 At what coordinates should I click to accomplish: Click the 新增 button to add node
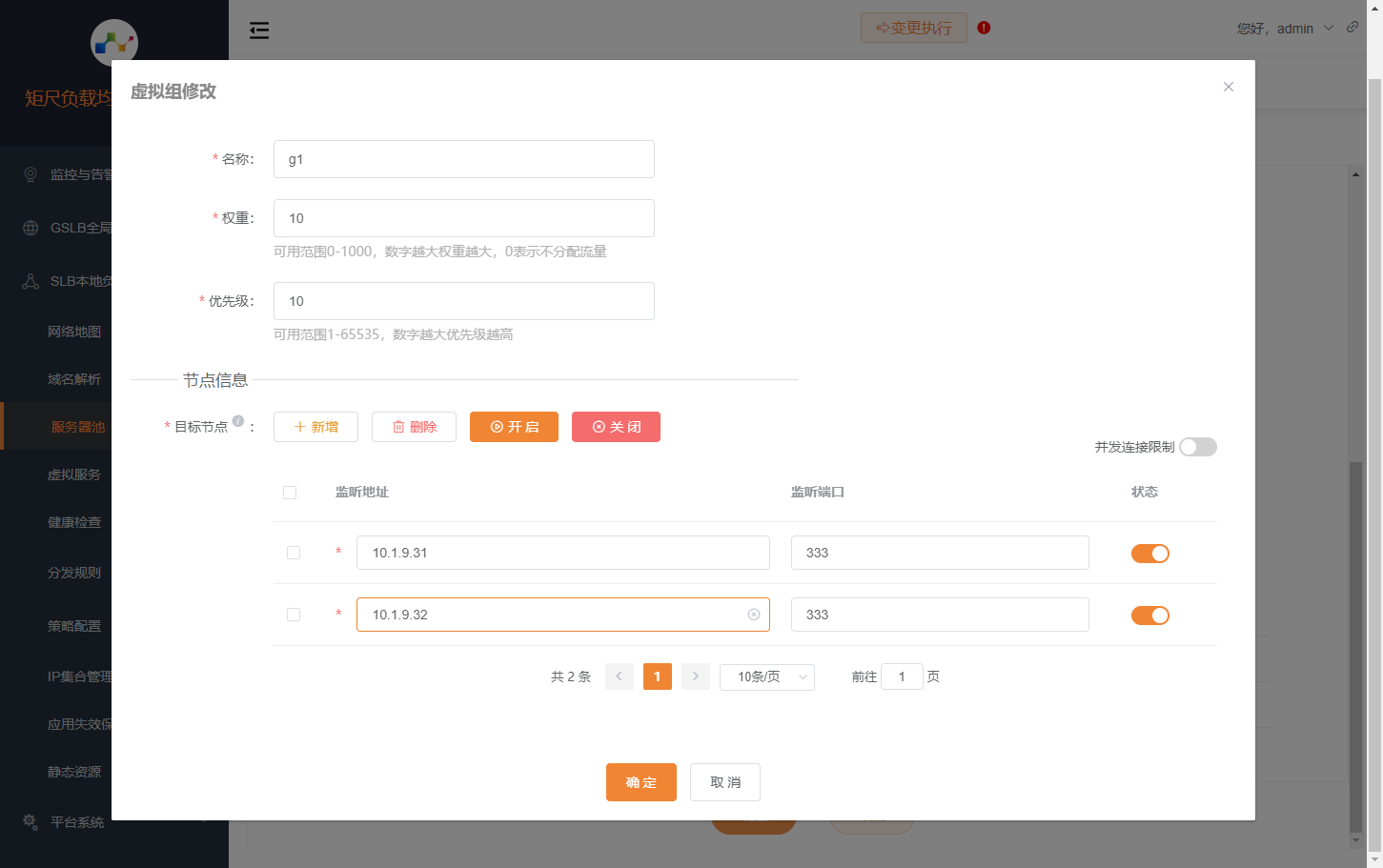pyautogui.click(x=315, y=427)
